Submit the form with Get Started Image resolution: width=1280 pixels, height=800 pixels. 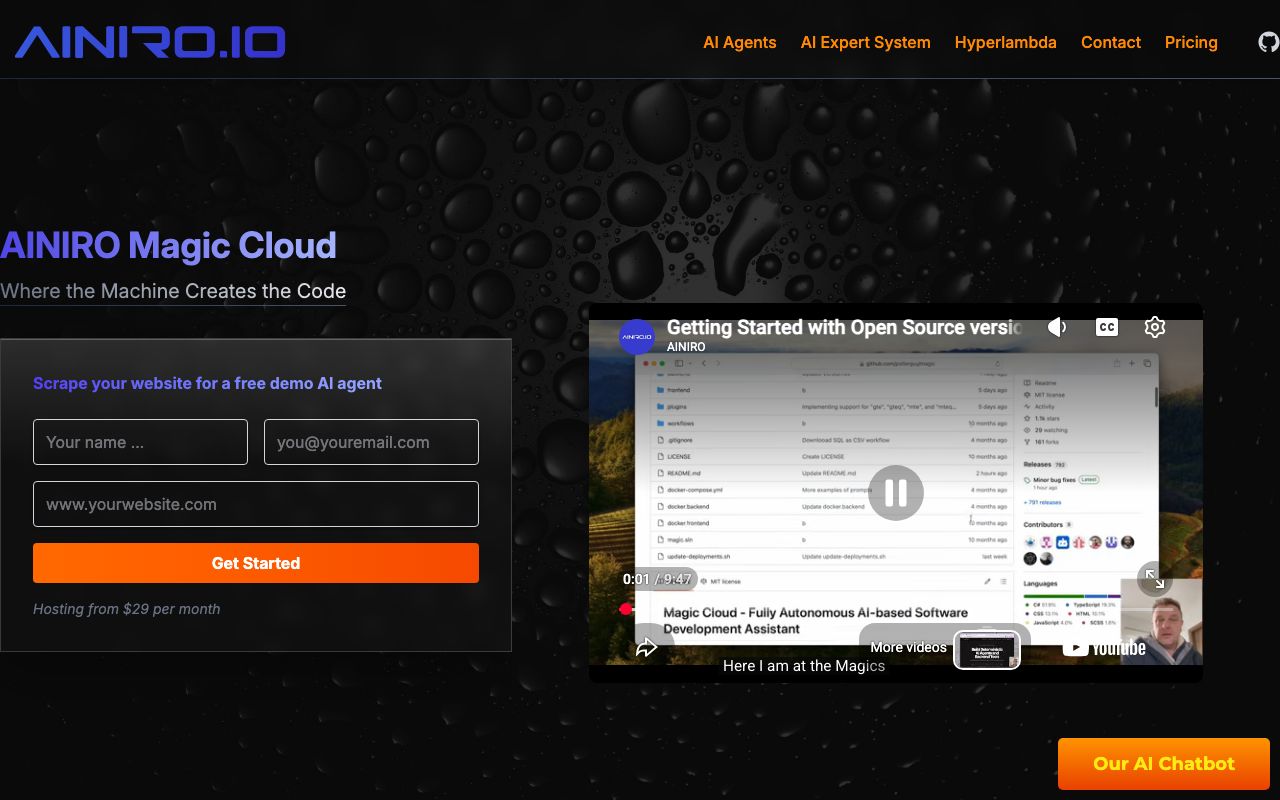[256, 563]
